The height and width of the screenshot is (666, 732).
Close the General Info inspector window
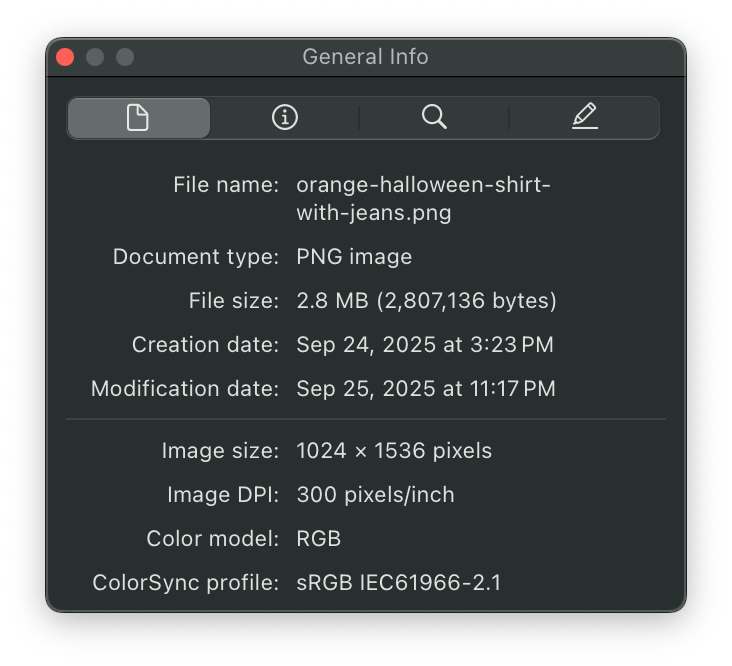66,57
